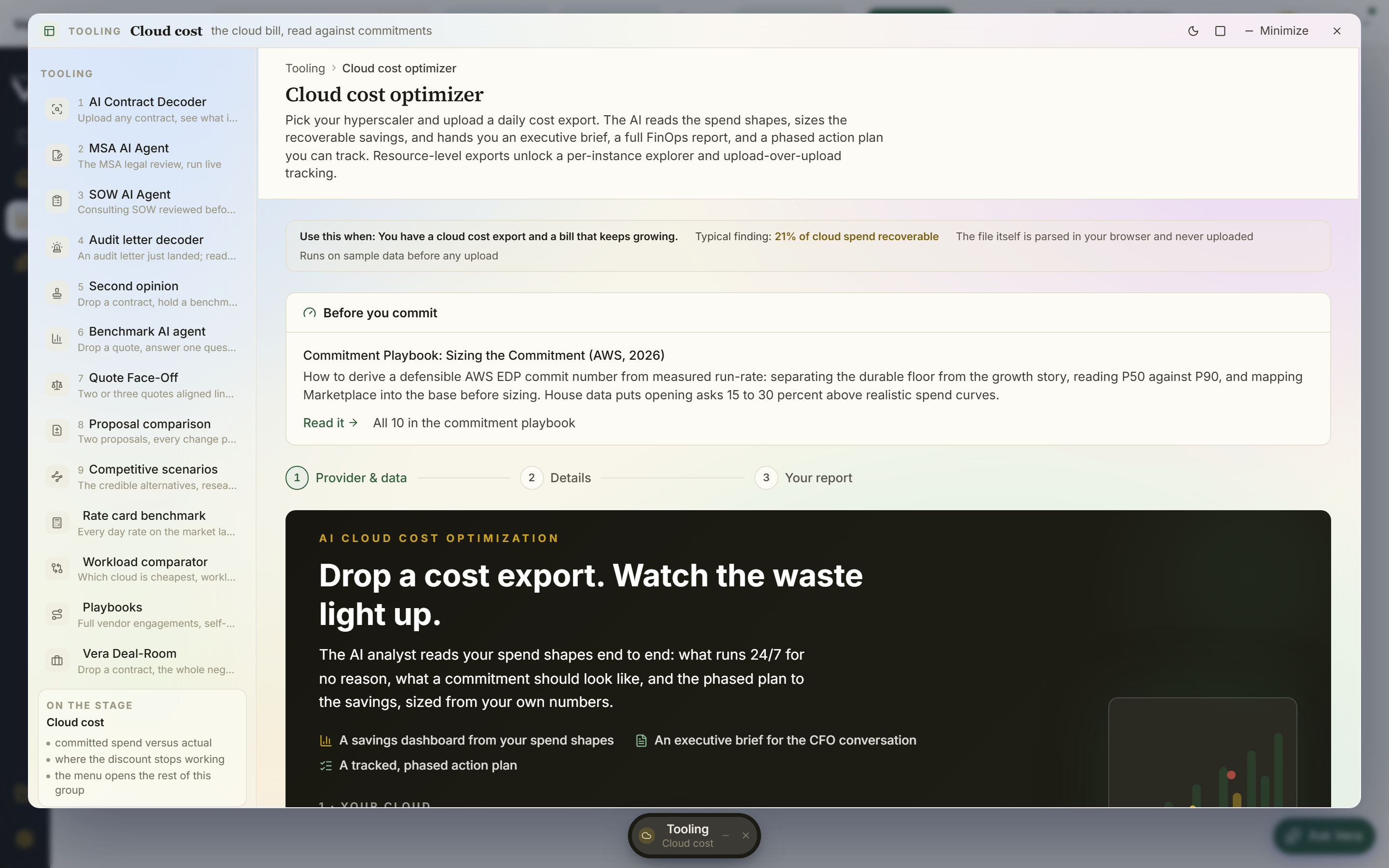Open the SOW AI Agent clipboard icon
This screenshot has width=1389, height=868.
[x=57, y=201]
